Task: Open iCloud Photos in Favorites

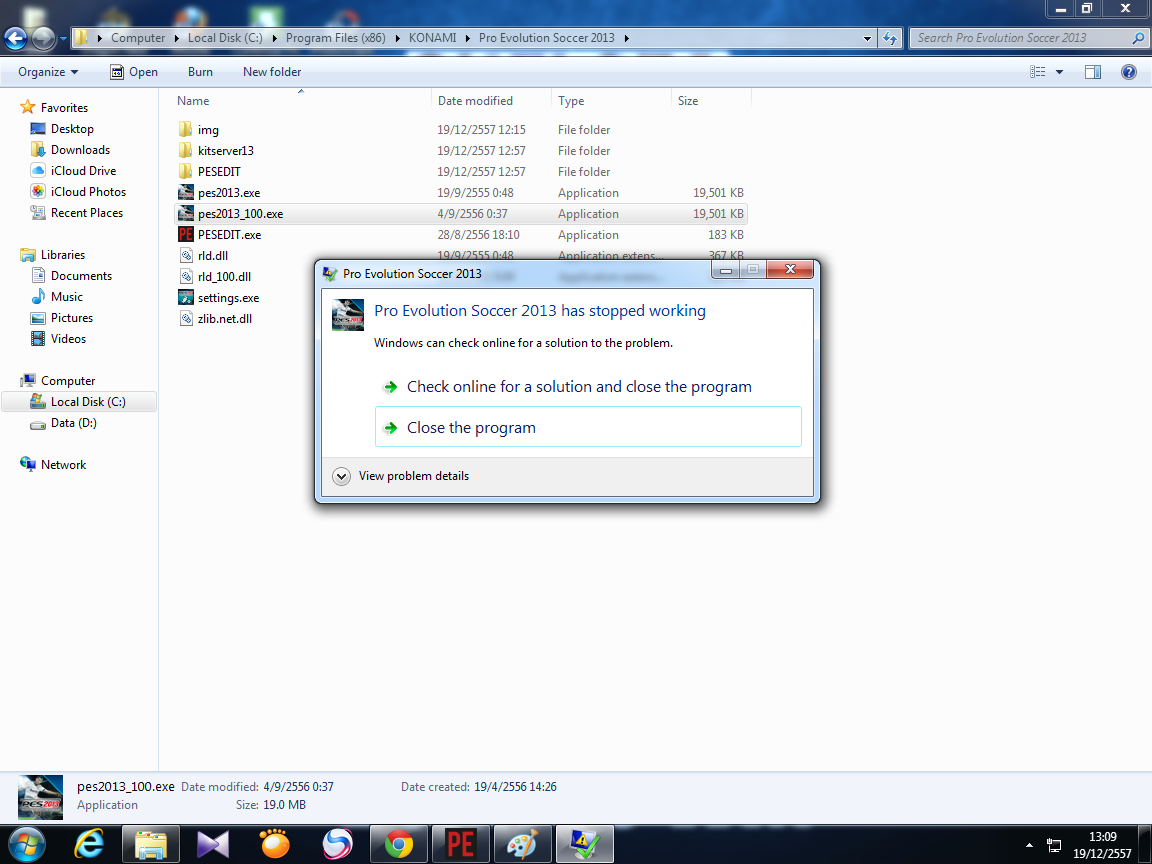Action: click(88, 192)
